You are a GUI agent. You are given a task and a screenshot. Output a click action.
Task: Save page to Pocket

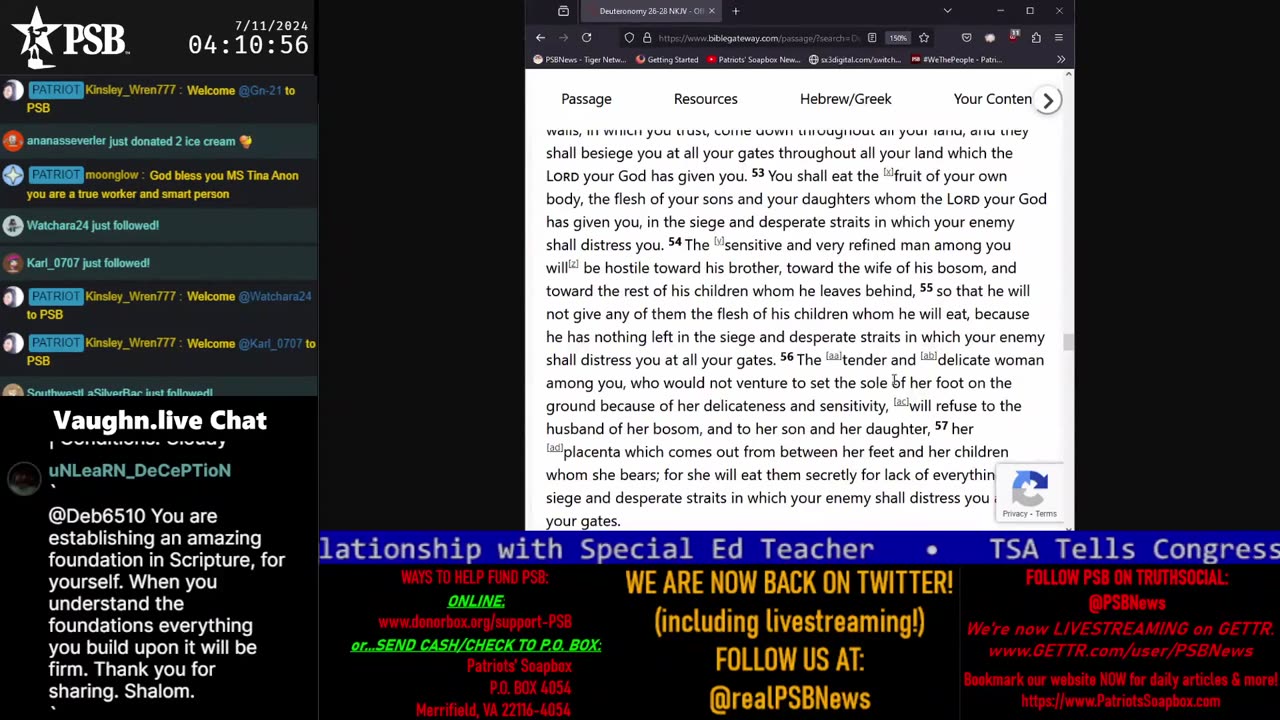tap(966, 38)
